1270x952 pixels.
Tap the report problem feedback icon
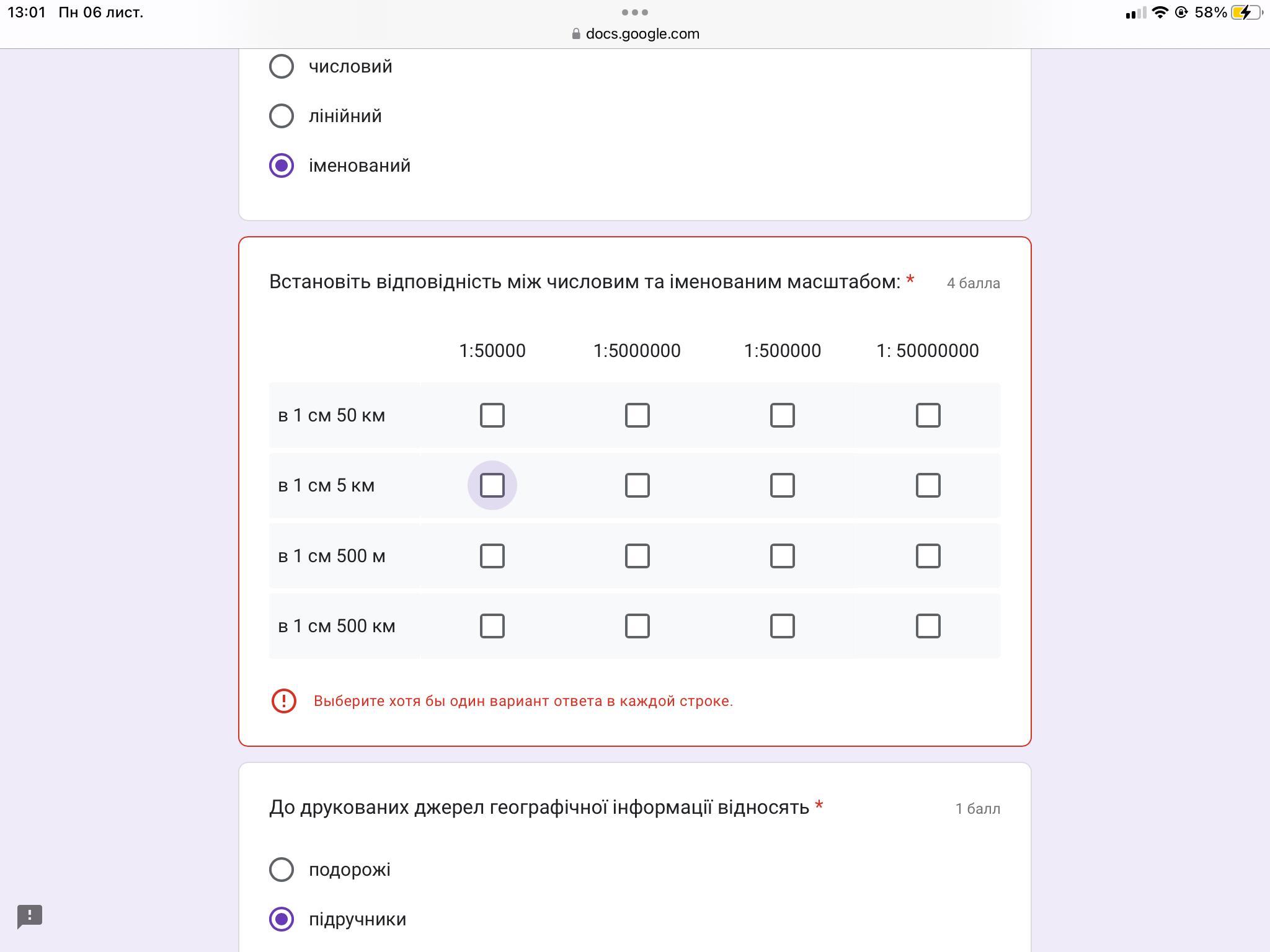tap(29, 916)
